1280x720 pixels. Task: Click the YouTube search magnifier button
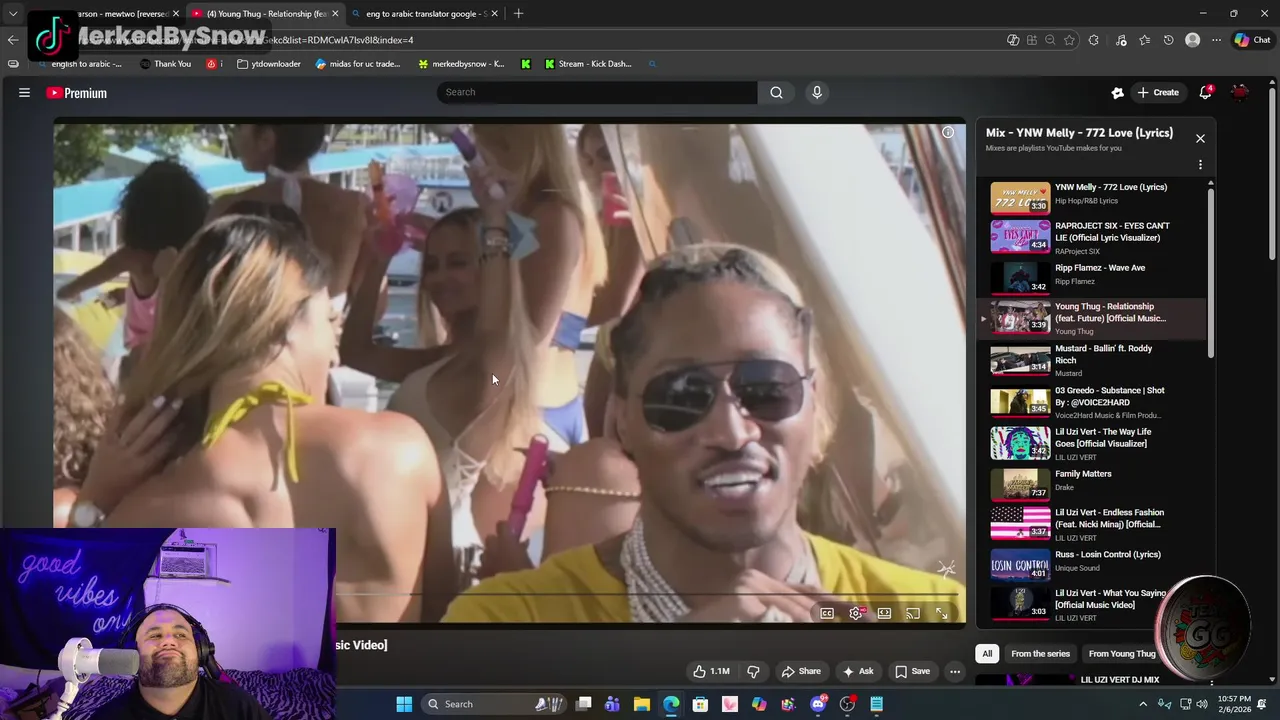(x=776, y=92)
